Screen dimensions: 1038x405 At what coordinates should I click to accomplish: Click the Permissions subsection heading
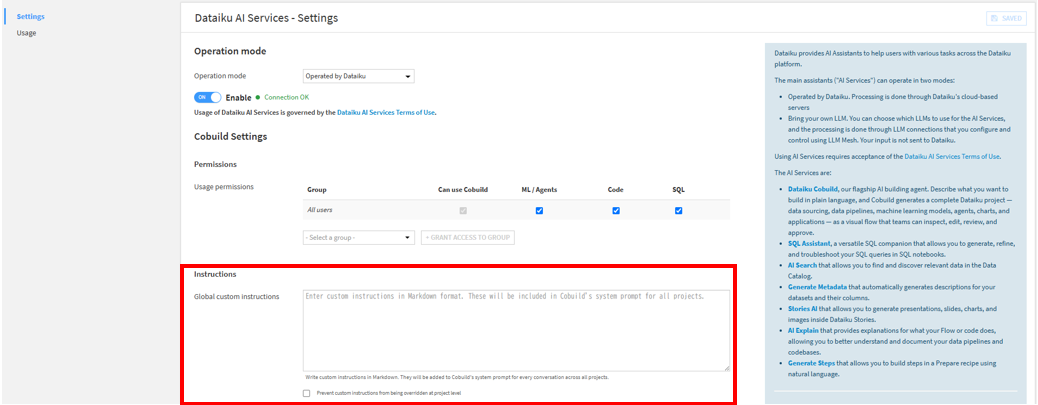(x=215, y=163)
